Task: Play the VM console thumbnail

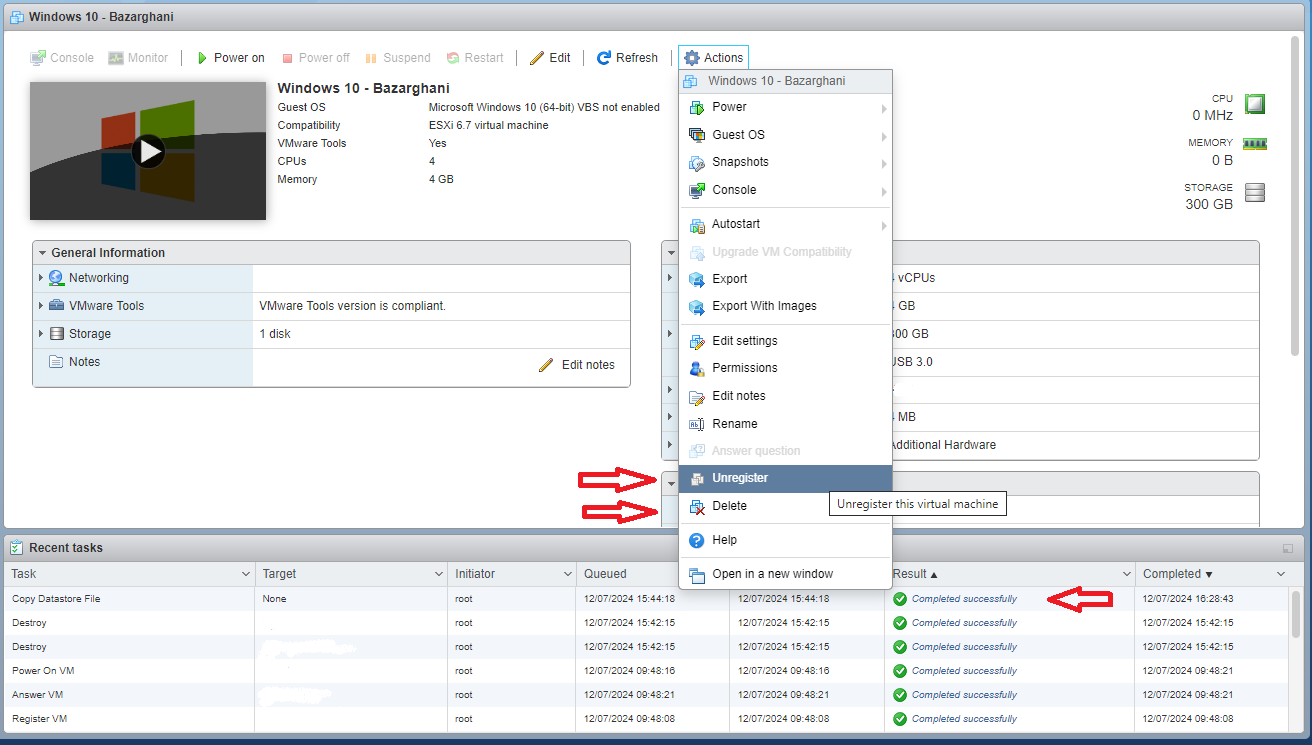Action: click(x=148, y=151)
